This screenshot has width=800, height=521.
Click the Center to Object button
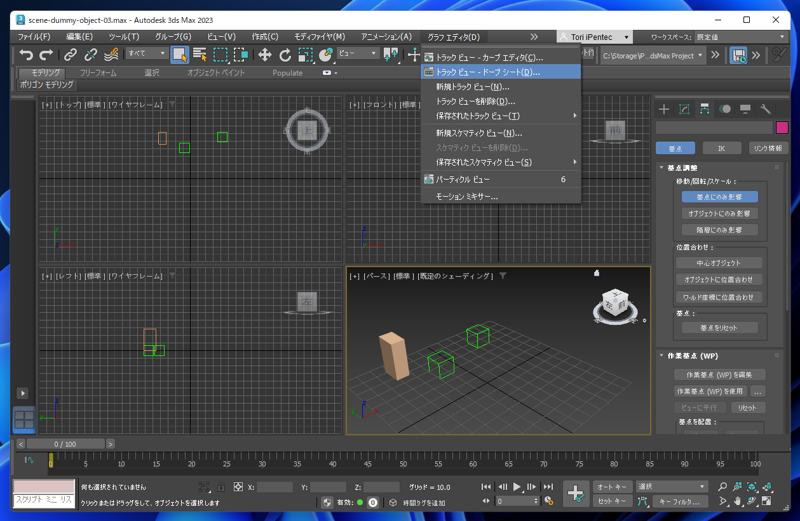tap(719, 263)
